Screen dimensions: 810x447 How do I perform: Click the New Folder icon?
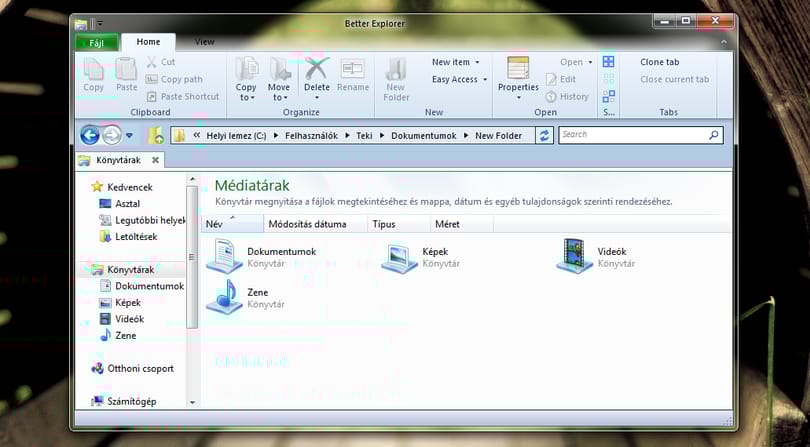pos(396,68)
